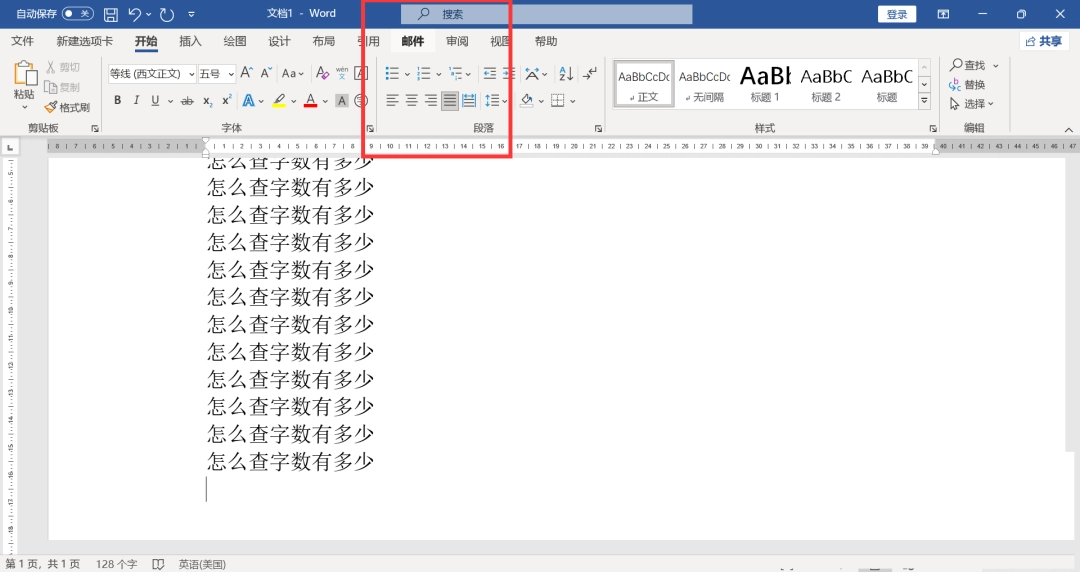1080x572 pixels.
Task: Apply strikethrough to text
Action: click(187, 101)
